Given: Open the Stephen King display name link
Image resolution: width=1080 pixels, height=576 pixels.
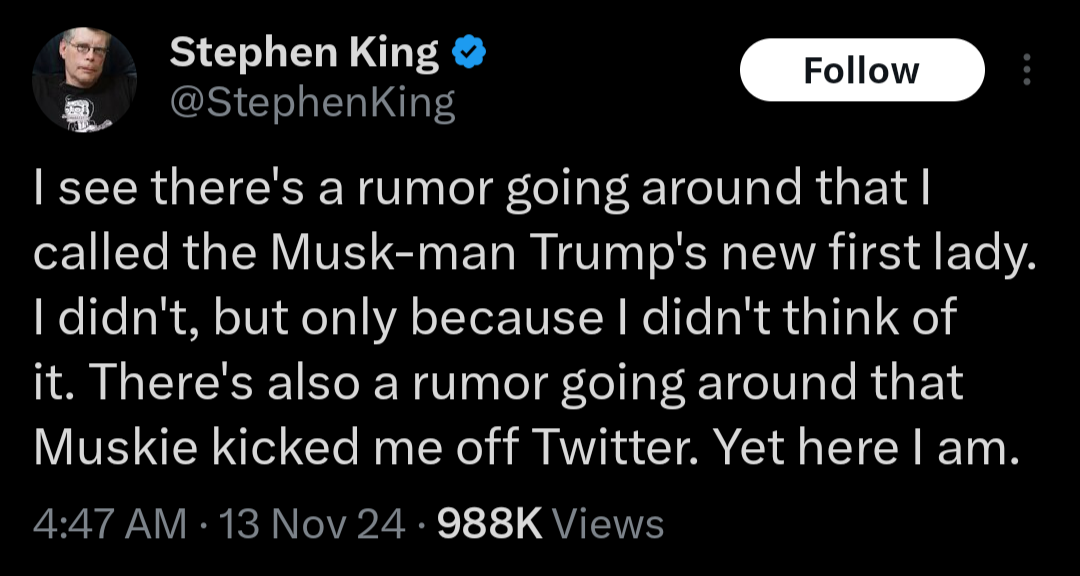Looking at the screenshot, I should (x=304, y=53).
